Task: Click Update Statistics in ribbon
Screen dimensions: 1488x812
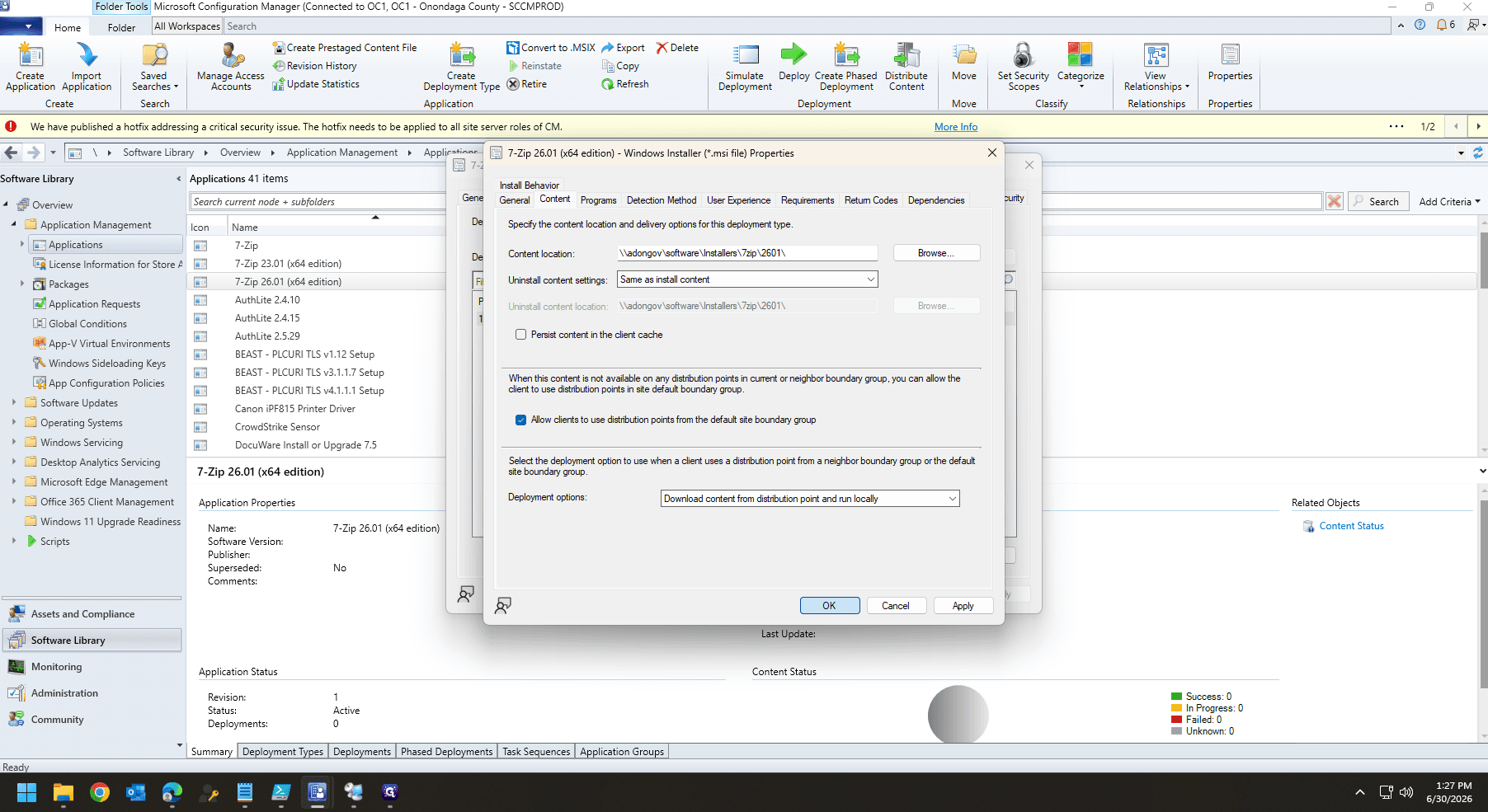Action: click(x=316, y=84)
